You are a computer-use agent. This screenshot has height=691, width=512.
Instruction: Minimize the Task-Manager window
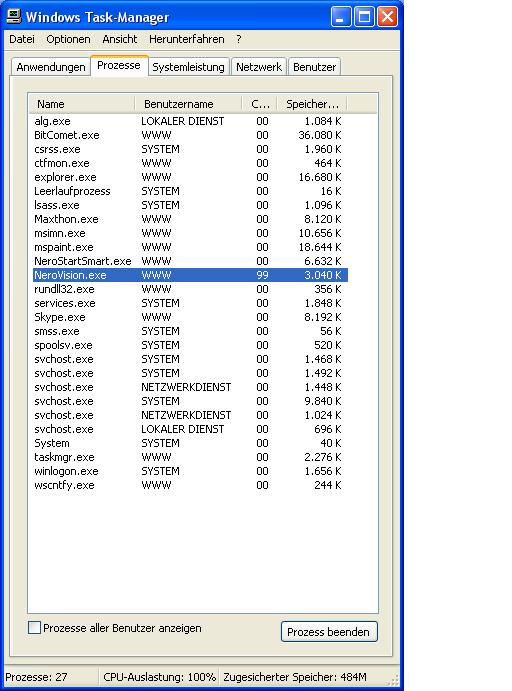341,17
